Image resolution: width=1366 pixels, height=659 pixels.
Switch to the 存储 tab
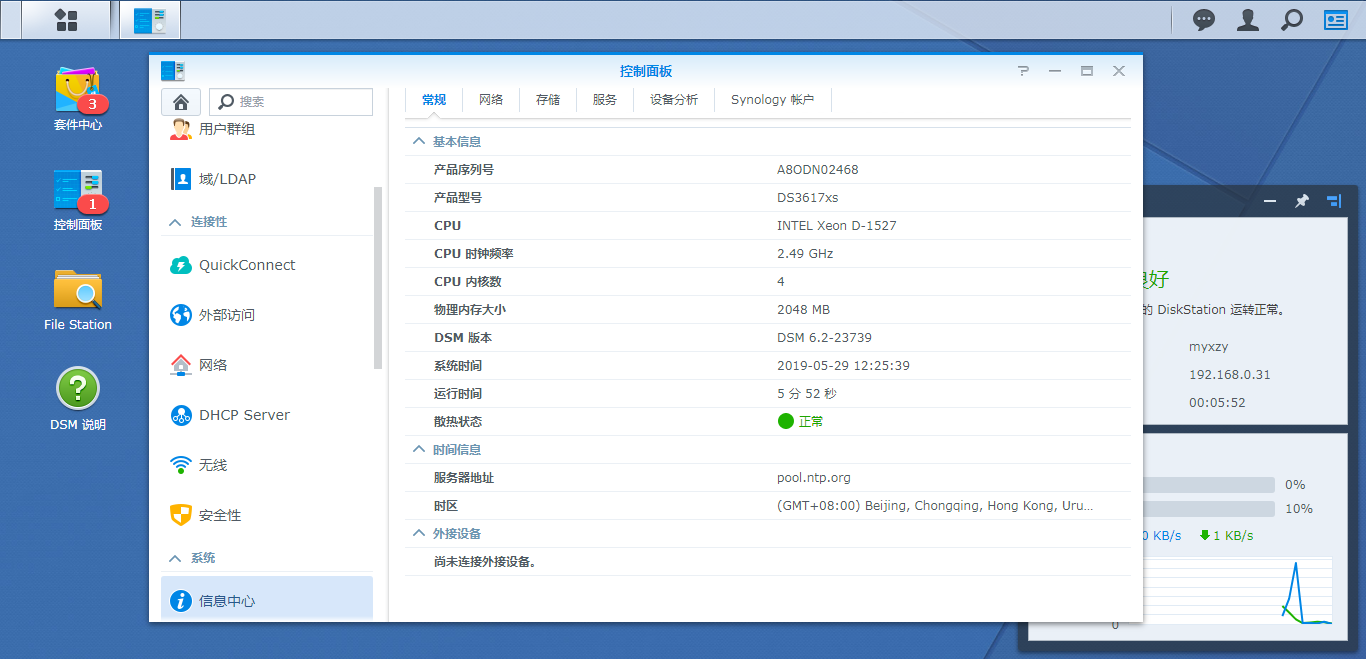pos(547,99)
